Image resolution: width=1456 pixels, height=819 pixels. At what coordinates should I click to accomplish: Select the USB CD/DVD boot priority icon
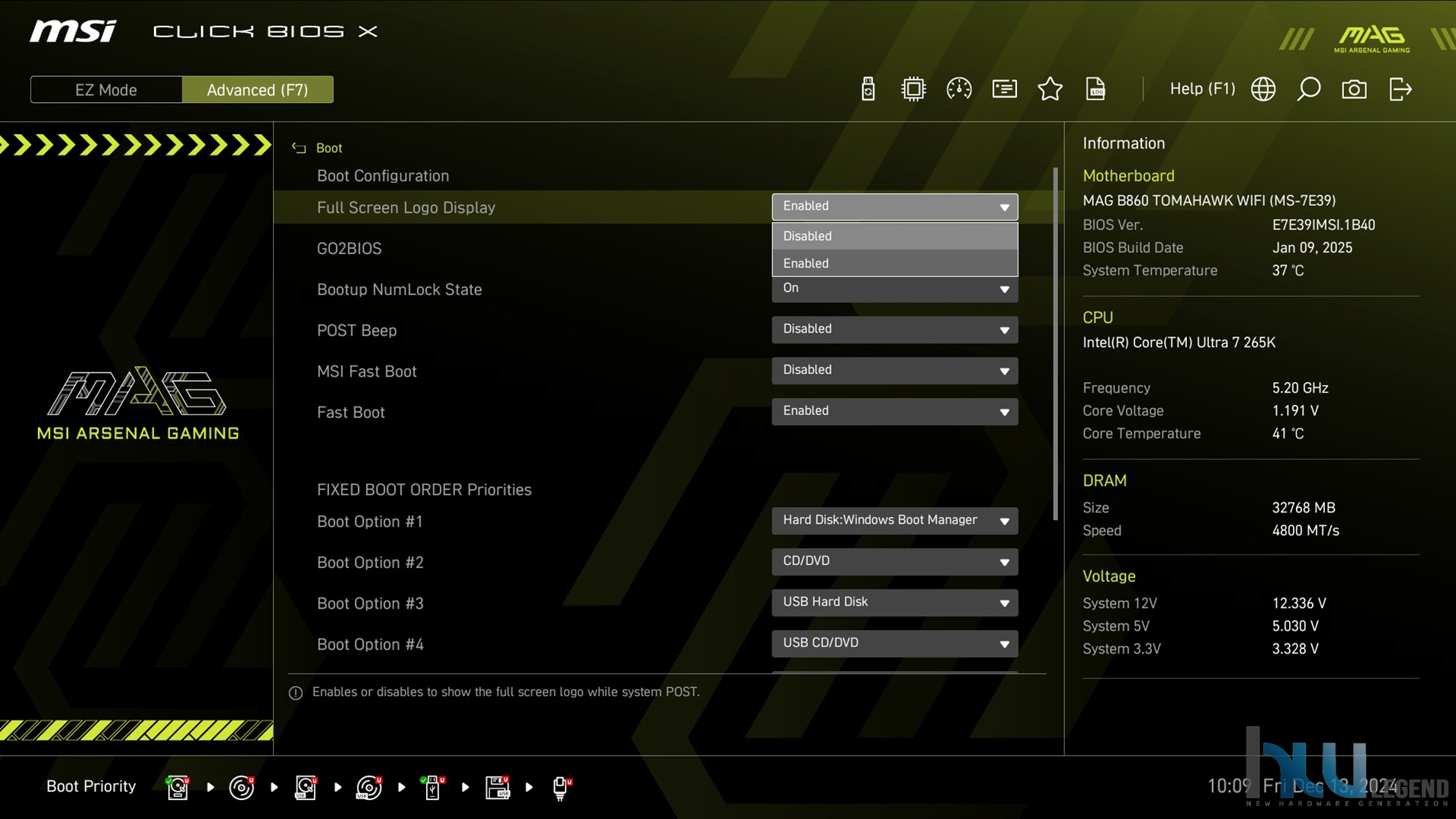(x=369, y=787)
